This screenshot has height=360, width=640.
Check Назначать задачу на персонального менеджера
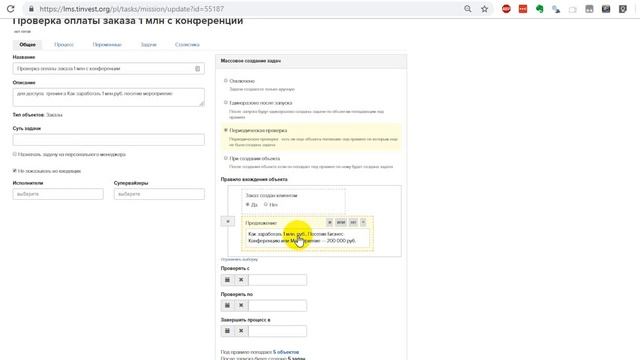coord(15,154)
